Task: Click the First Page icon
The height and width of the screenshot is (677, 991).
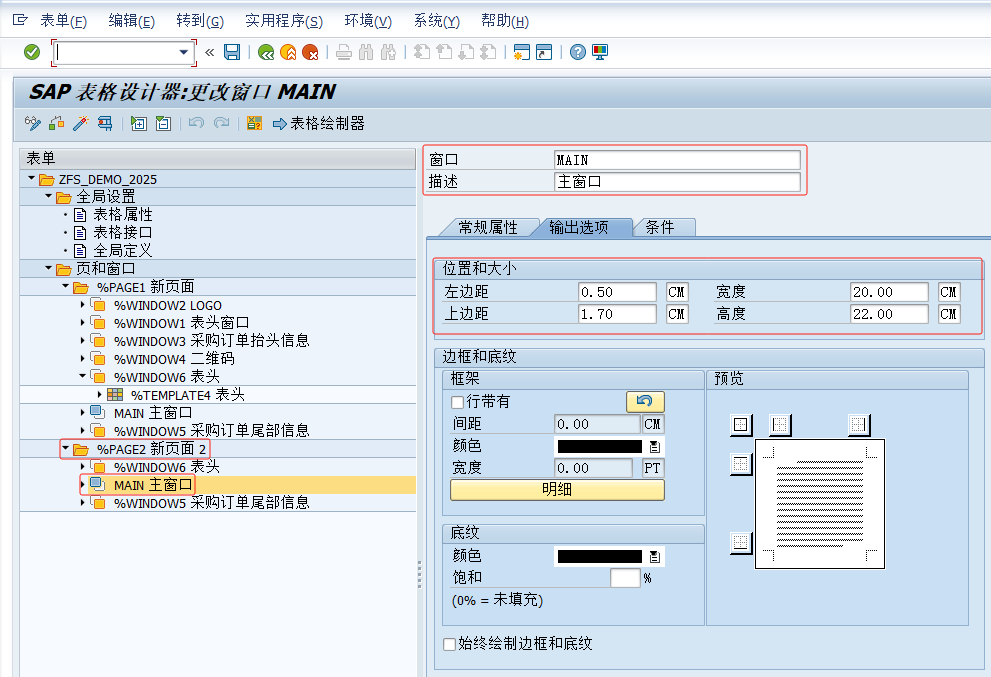Action: coord(422,52)
